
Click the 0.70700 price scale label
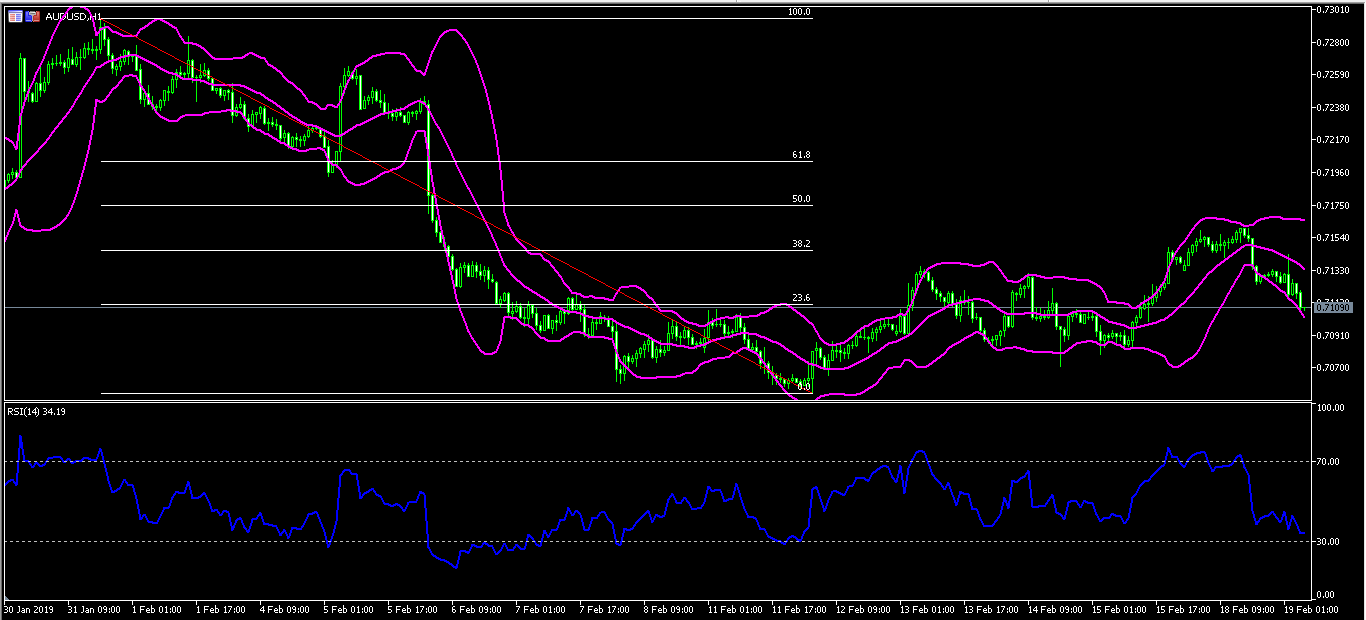tap(1337, 368)
